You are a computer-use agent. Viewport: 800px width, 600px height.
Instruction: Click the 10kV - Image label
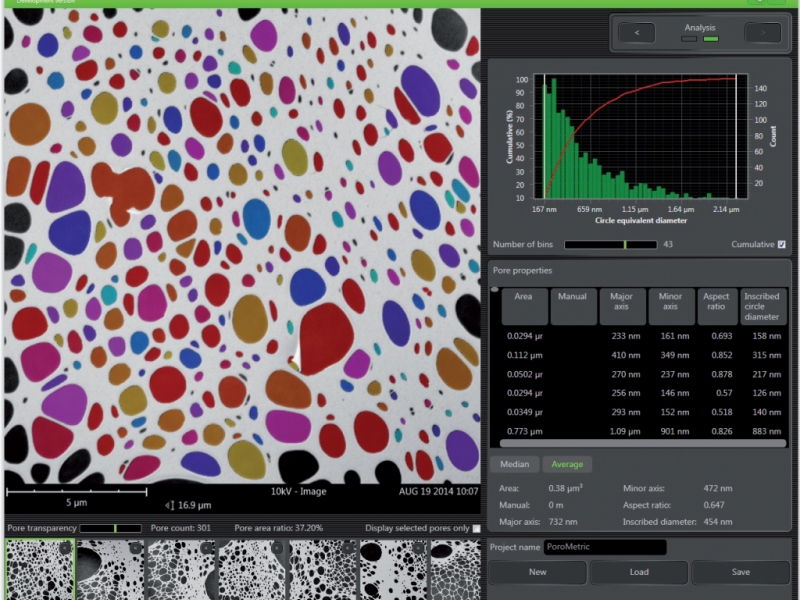pos(298,491)
